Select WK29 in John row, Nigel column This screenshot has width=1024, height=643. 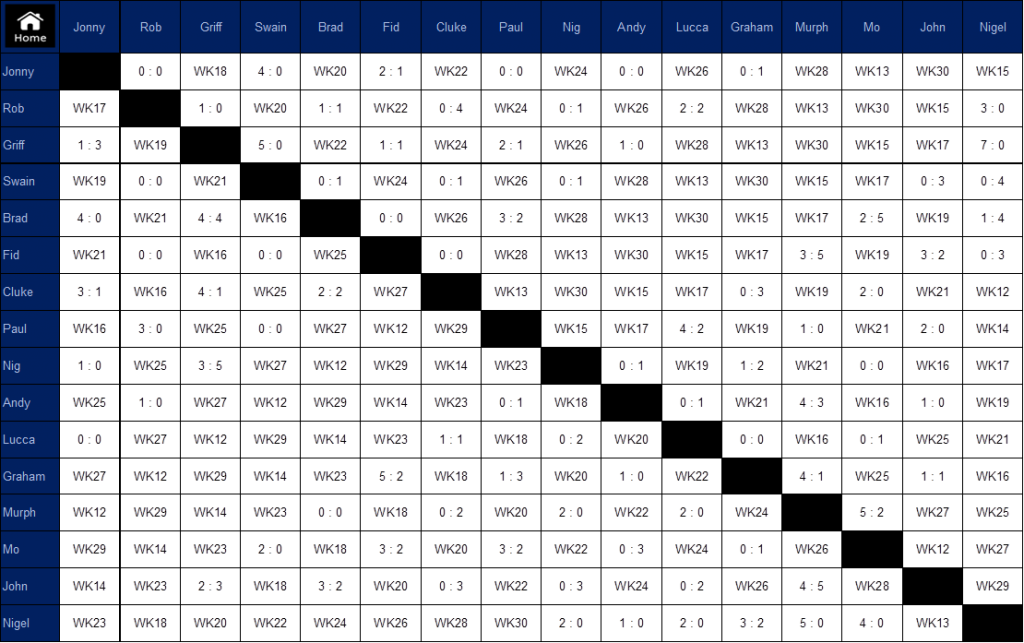(993, 586)
